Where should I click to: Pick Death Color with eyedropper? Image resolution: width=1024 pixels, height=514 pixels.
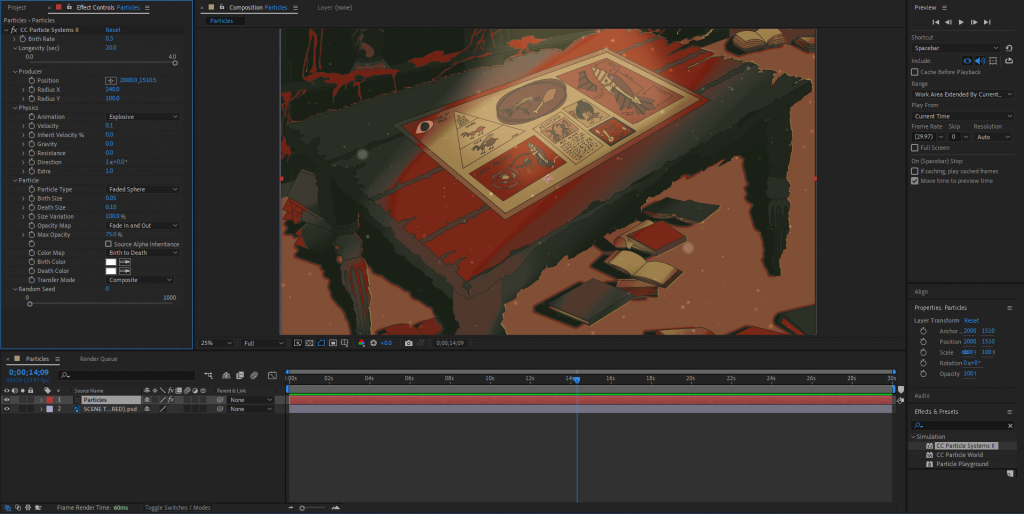pyautogui.click(x=125, y=271)
